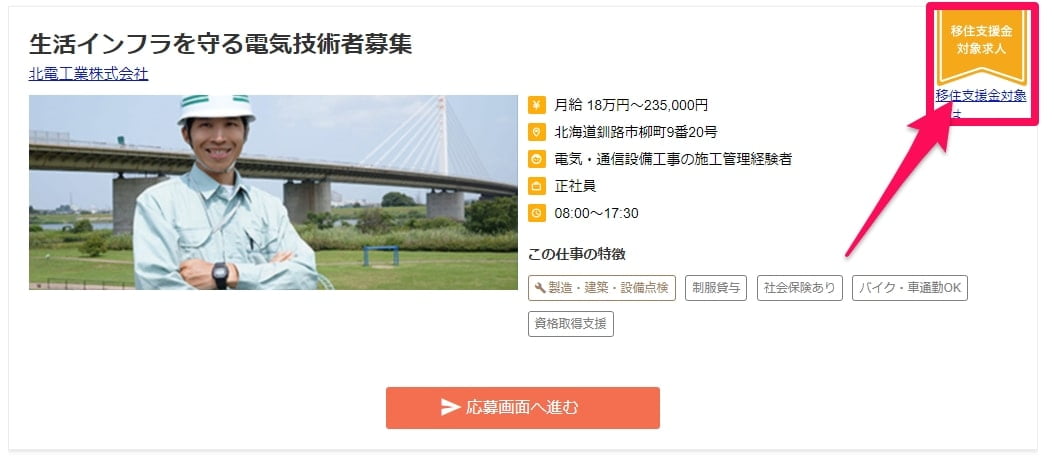The height and width of the screenshot is (460, 1054).
Task: Select the 製造・建築・設備点検 tag
Action: pos(602,288)
